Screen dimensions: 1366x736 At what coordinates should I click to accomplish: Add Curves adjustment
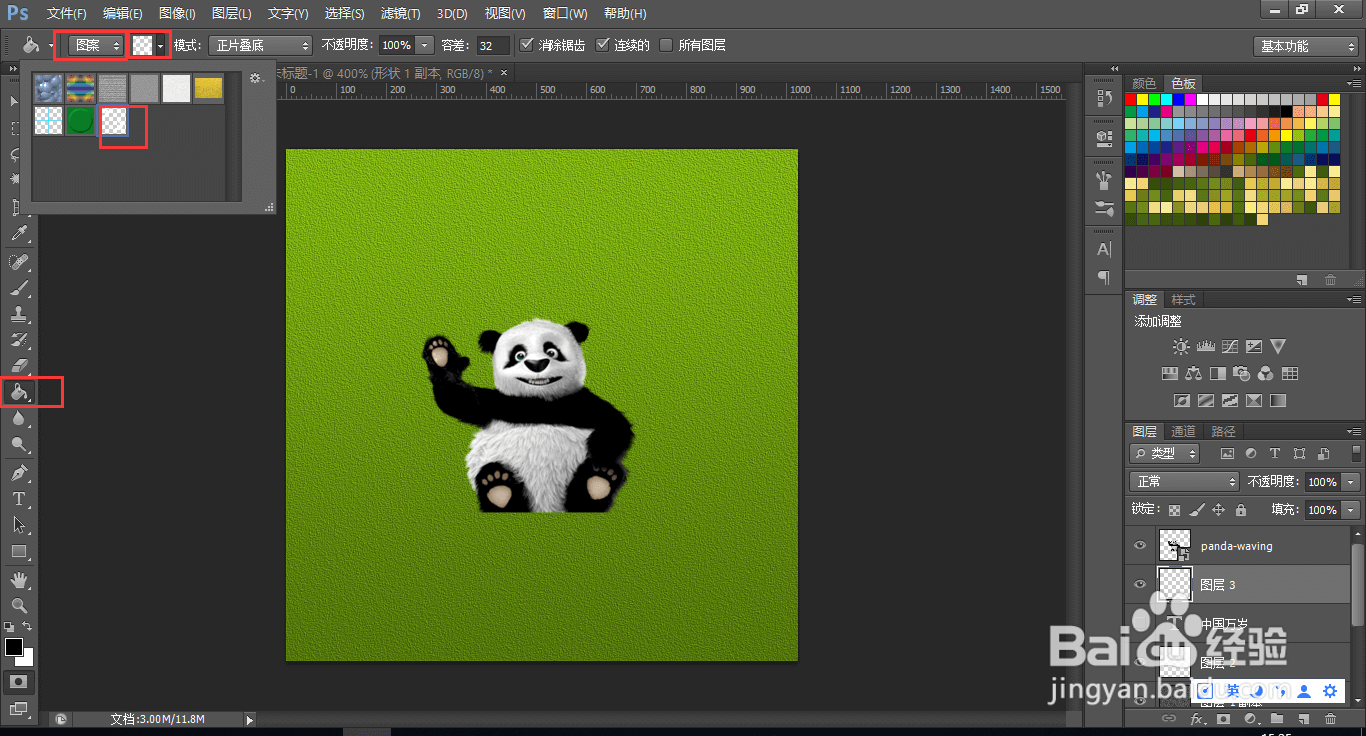tap(1230, 346)
